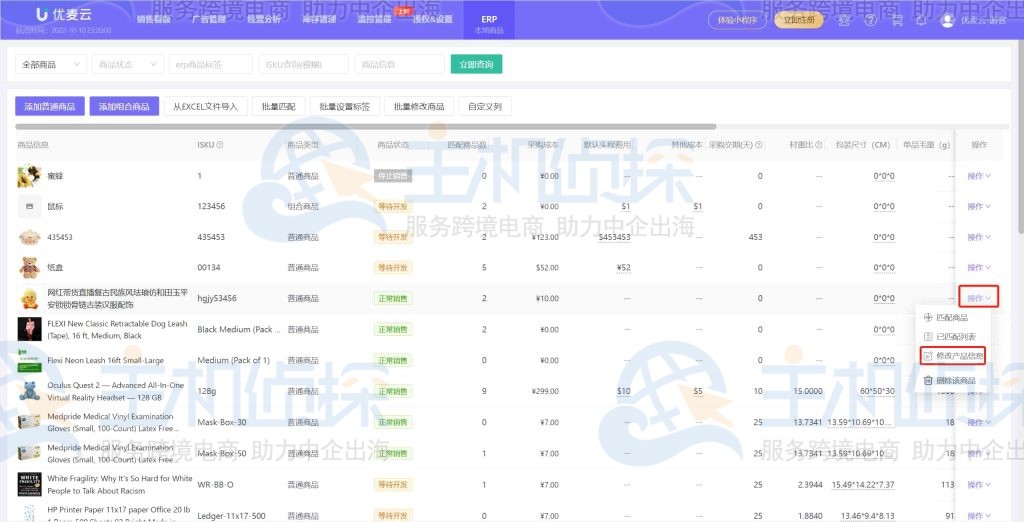Expand 操作 dropdown for the 蜜蜂 row
The height and width of the screenshot is (522, 1024).
978,177
